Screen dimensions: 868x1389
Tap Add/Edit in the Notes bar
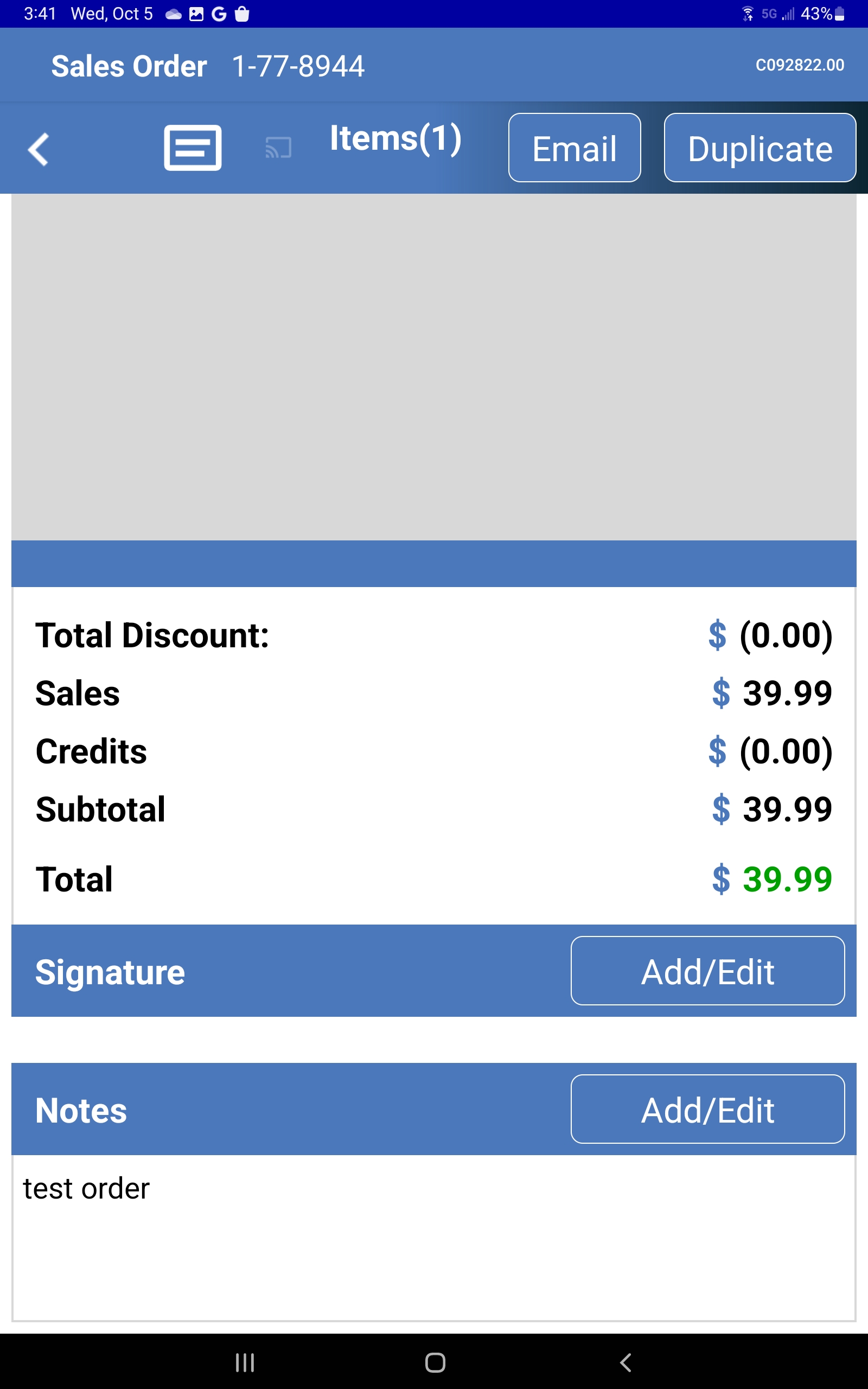pyautogui.click(x=707, y=1110)
